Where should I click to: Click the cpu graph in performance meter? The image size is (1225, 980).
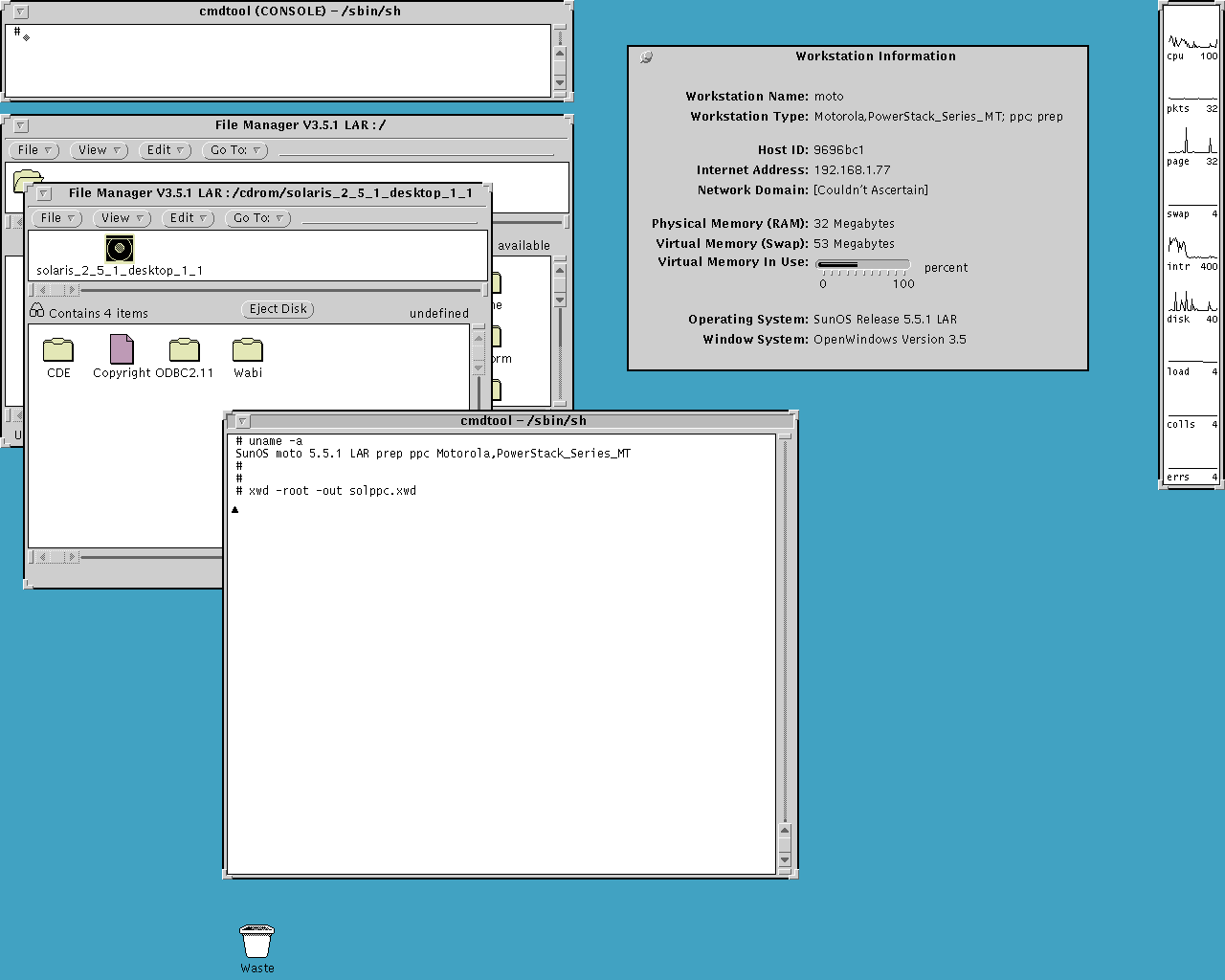click(1192, 42)
